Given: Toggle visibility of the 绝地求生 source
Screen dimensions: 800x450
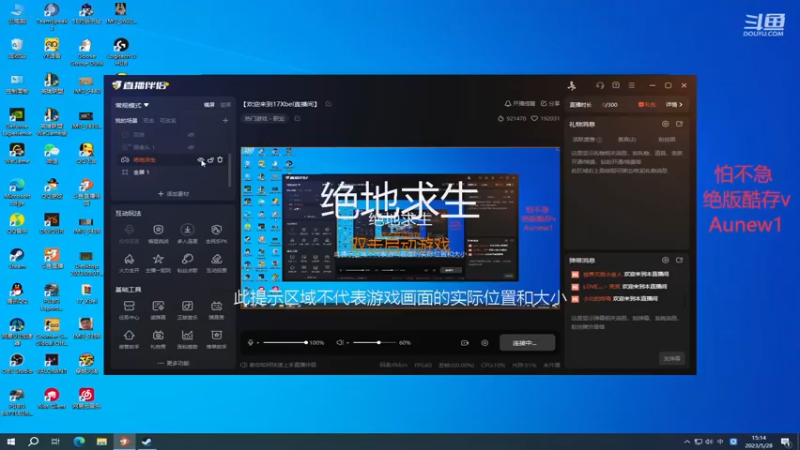Looking at the screenshot, I should [201, 160].
